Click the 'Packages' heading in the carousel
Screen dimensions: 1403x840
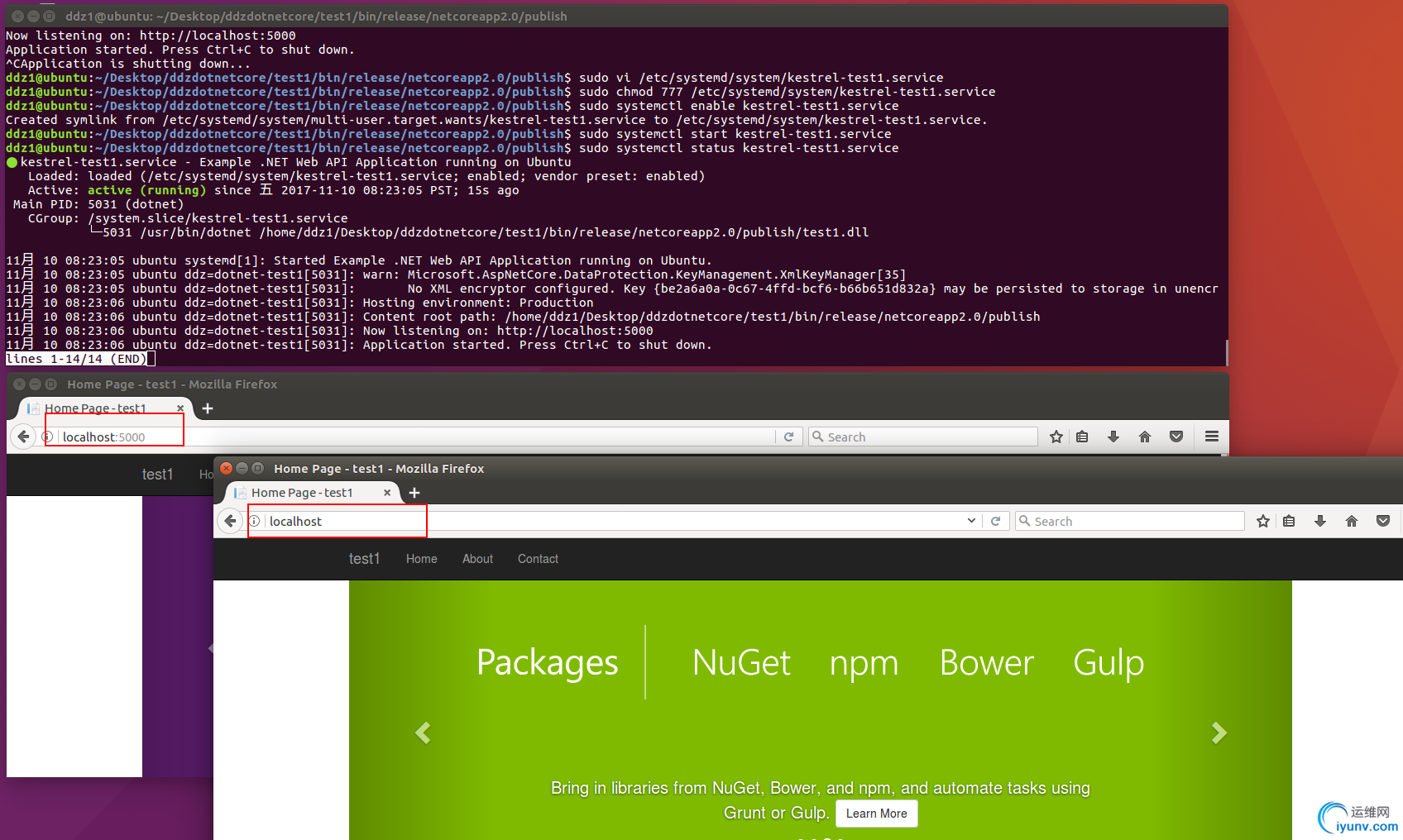tap(548, 662)
